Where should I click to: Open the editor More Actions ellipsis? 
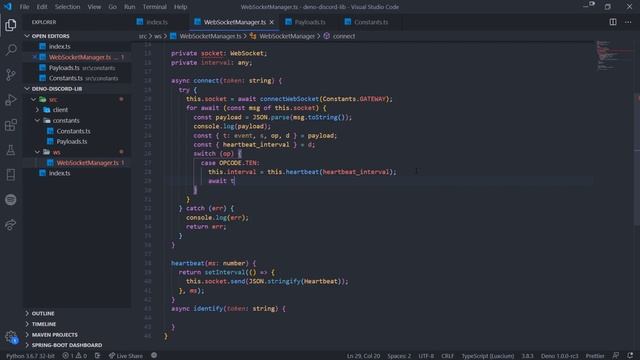628,22
